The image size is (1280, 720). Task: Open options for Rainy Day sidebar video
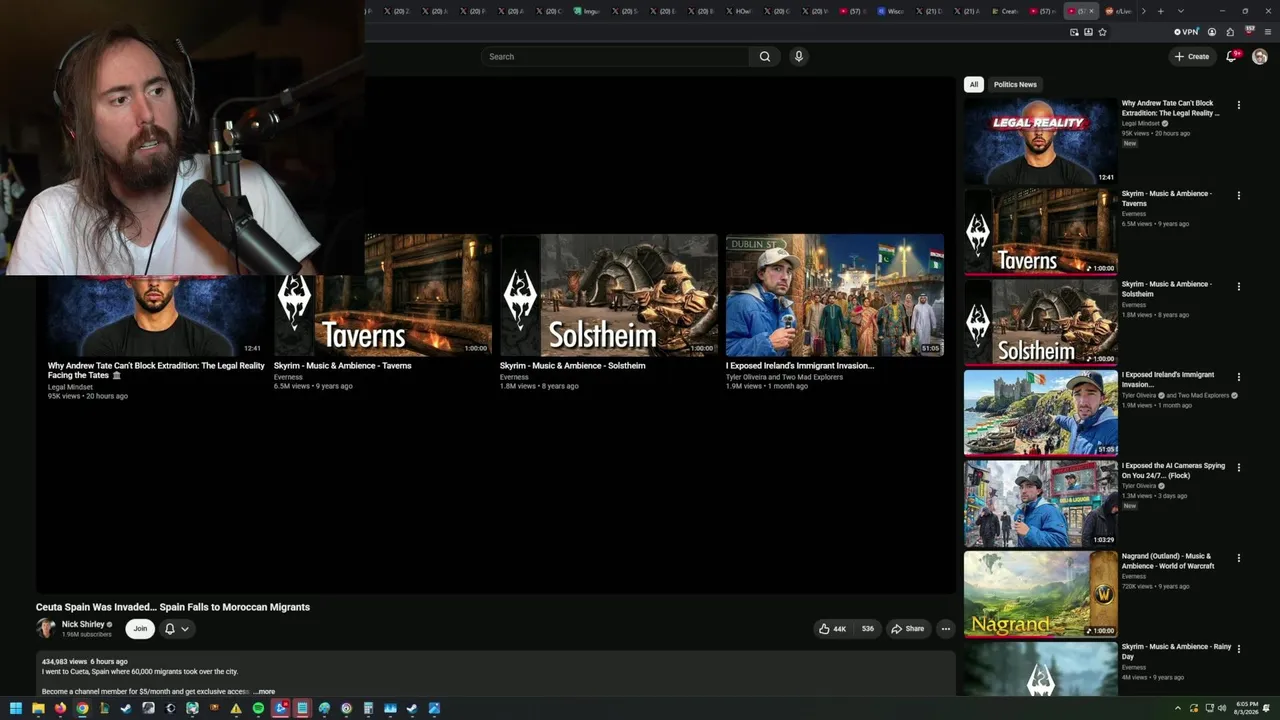coord(1239,649)
